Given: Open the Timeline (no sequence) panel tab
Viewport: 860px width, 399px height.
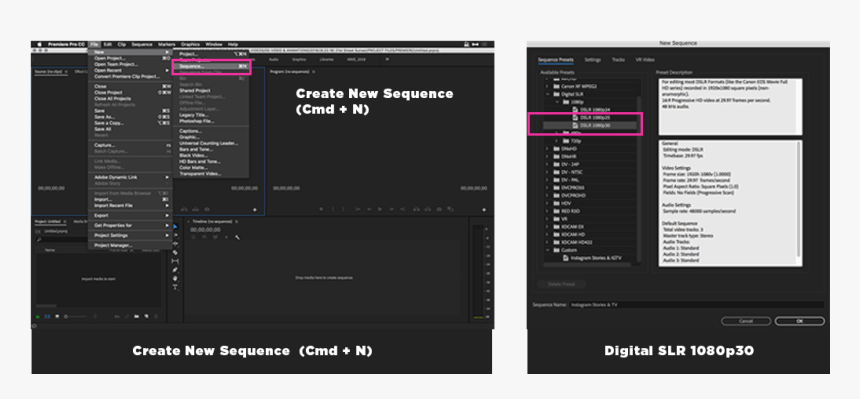Looking at the screenshot, I should click(x=212, y=221).
